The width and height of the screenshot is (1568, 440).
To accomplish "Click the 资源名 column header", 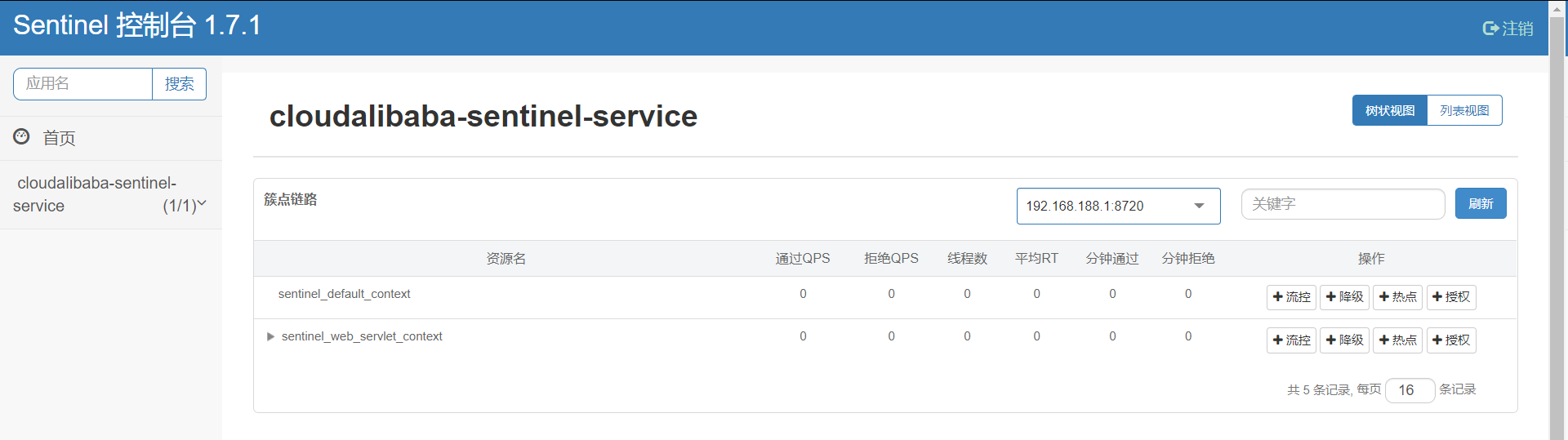I will tap(506, 259).
